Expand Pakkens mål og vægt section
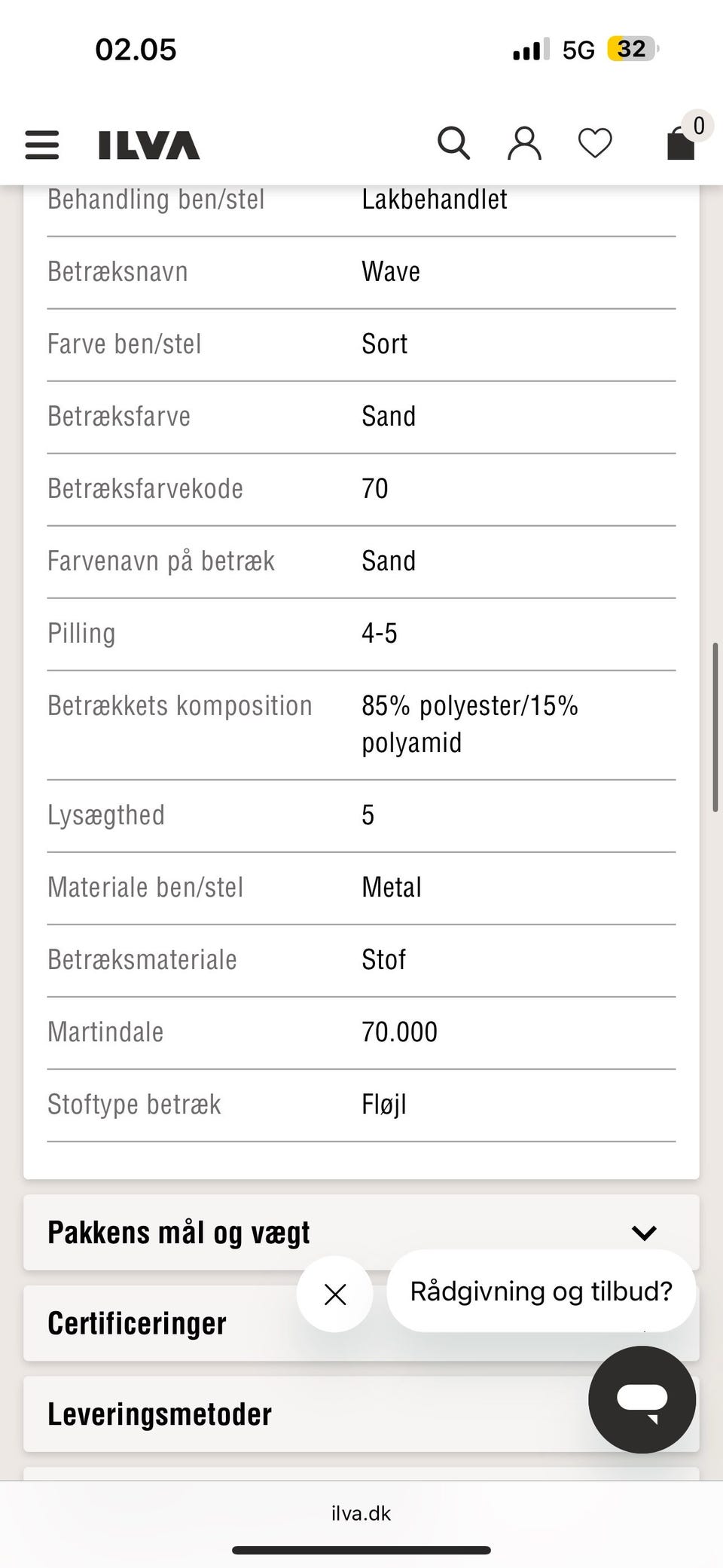 (x=179, y=1233)
